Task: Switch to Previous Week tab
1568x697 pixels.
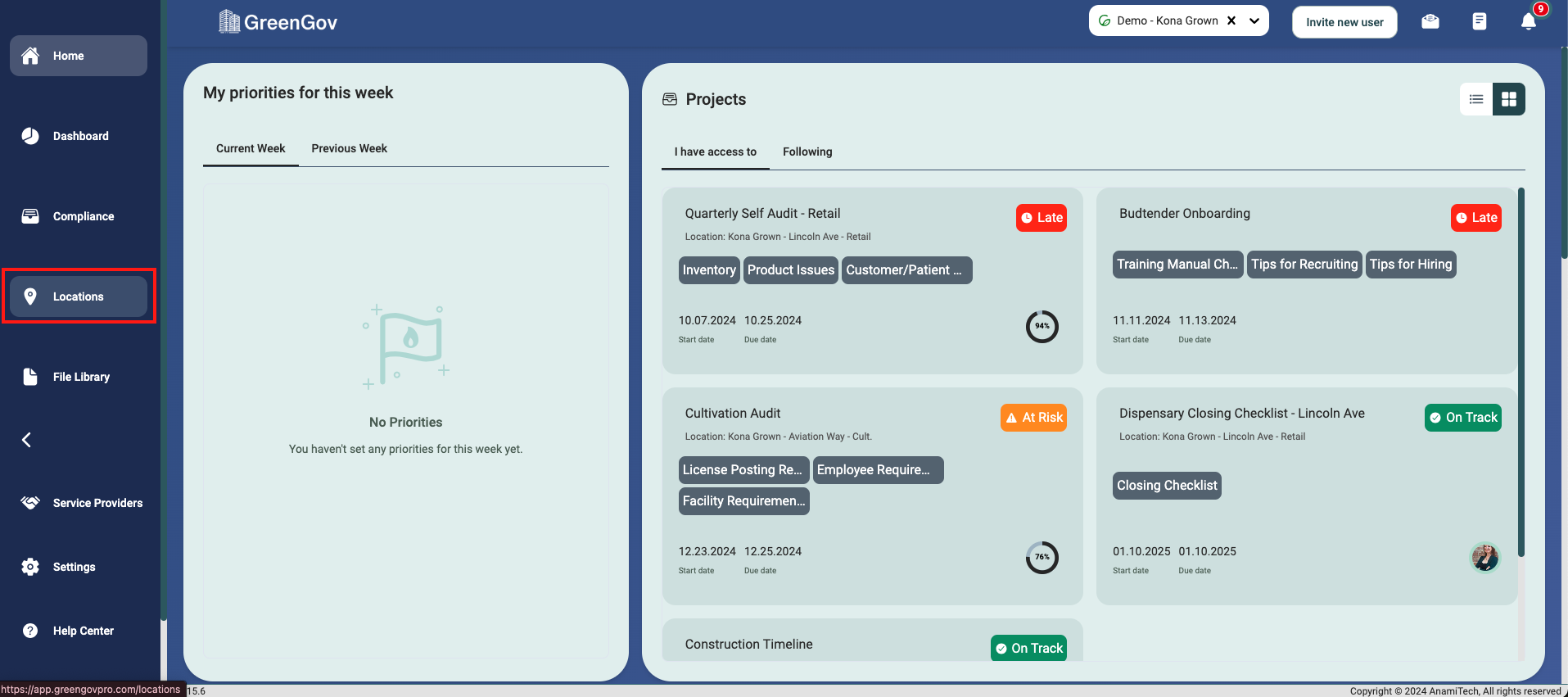Action: click(x=349, y=148)
